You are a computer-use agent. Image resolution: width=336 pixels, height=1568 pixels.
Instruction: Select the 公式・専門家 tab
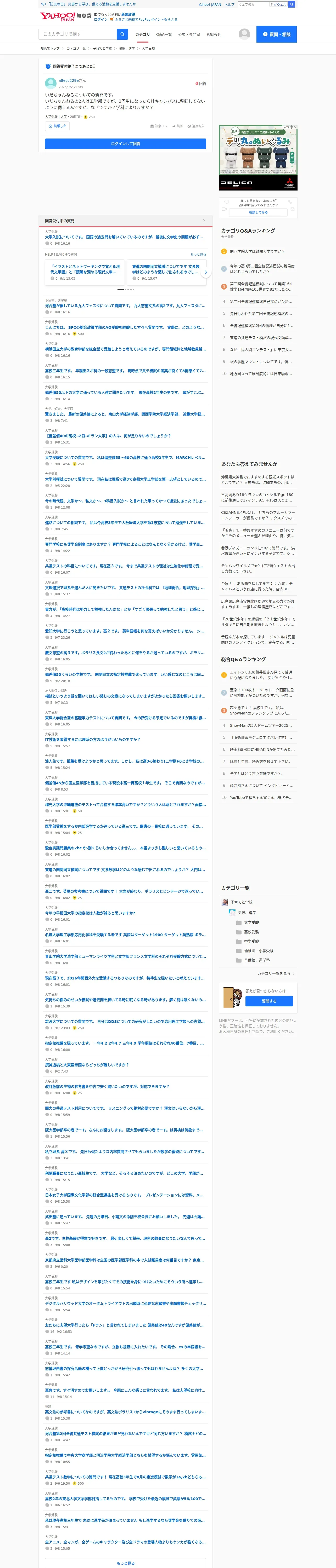click(x=189, y=35)
